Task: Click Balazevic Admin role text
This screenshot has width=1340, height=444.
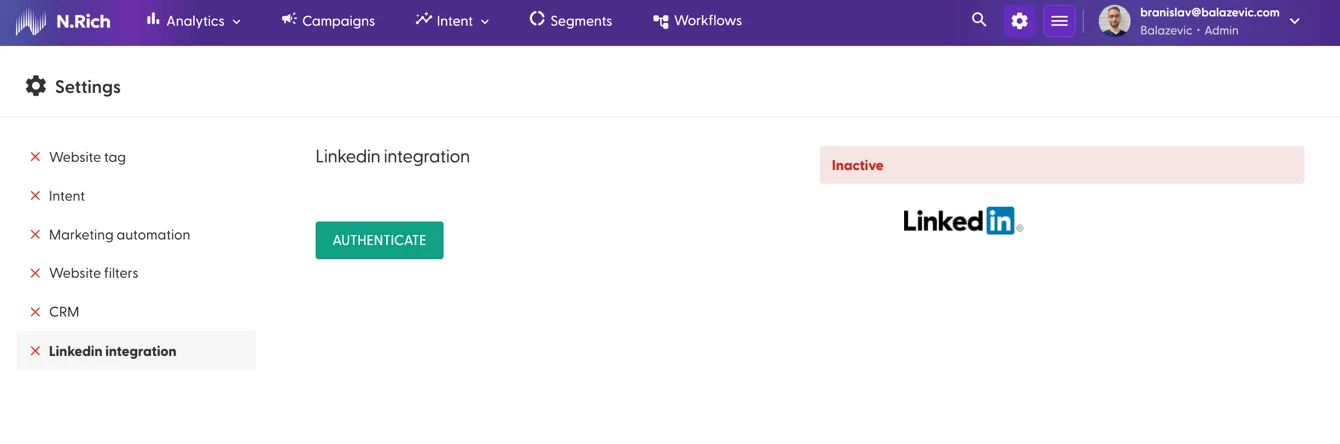Action: 1189,31
